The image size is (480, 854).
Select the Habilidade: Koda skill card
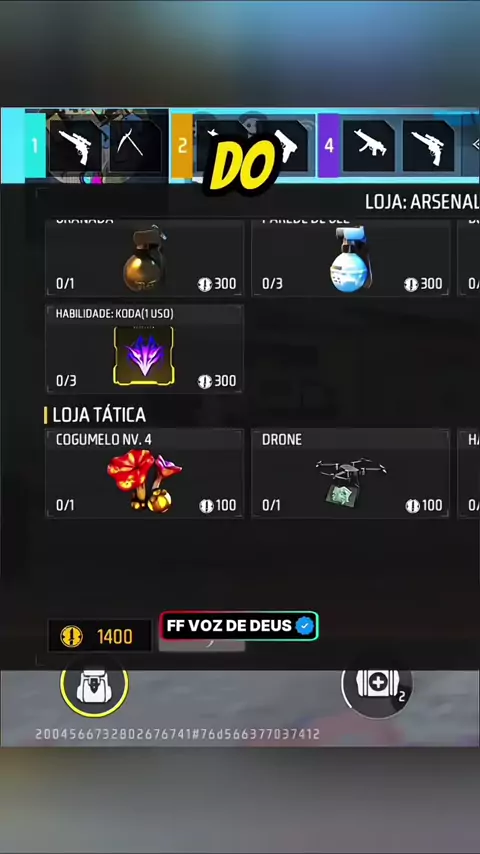point(144,349)
